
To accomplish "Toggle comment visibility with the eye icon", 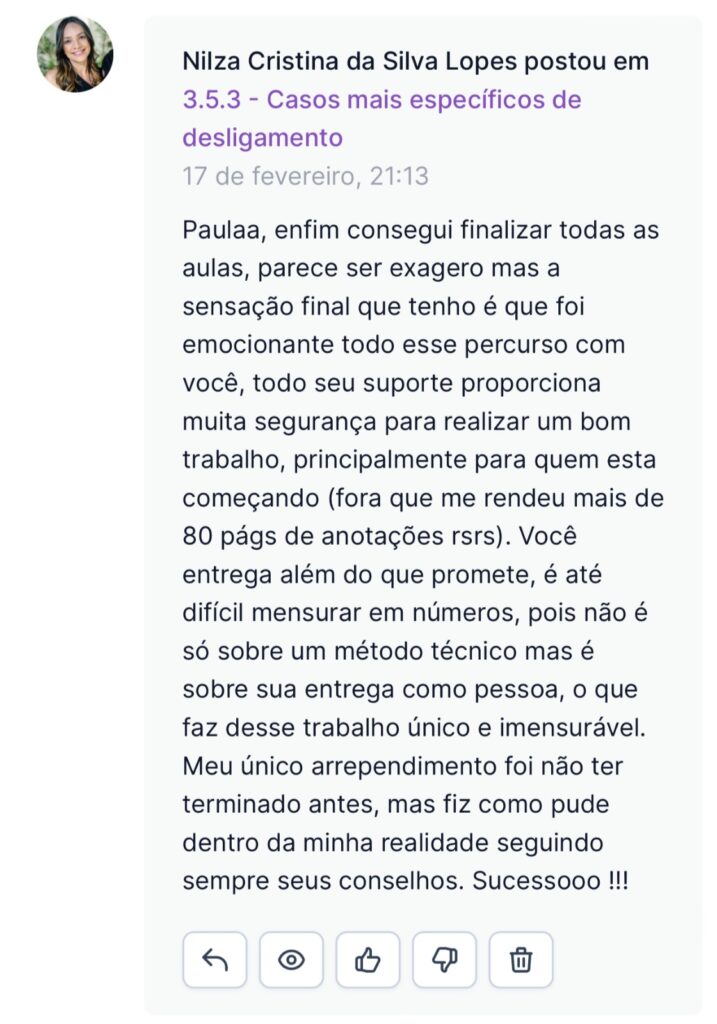I will (291, 960).
